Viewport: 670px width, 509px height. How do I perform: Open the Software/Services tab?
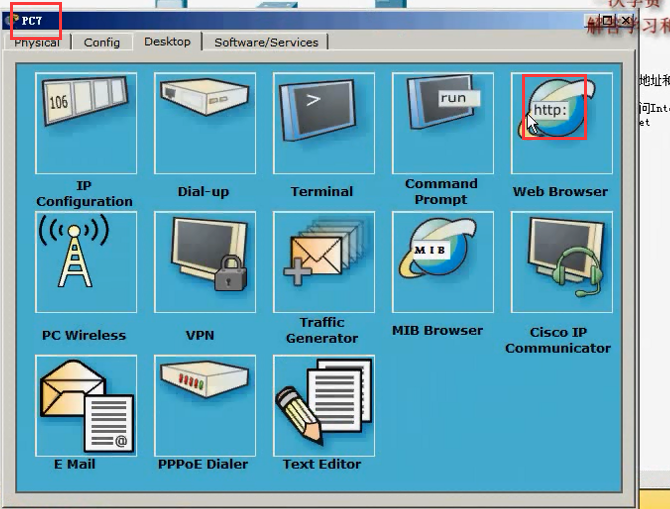(x=266, y=42)
